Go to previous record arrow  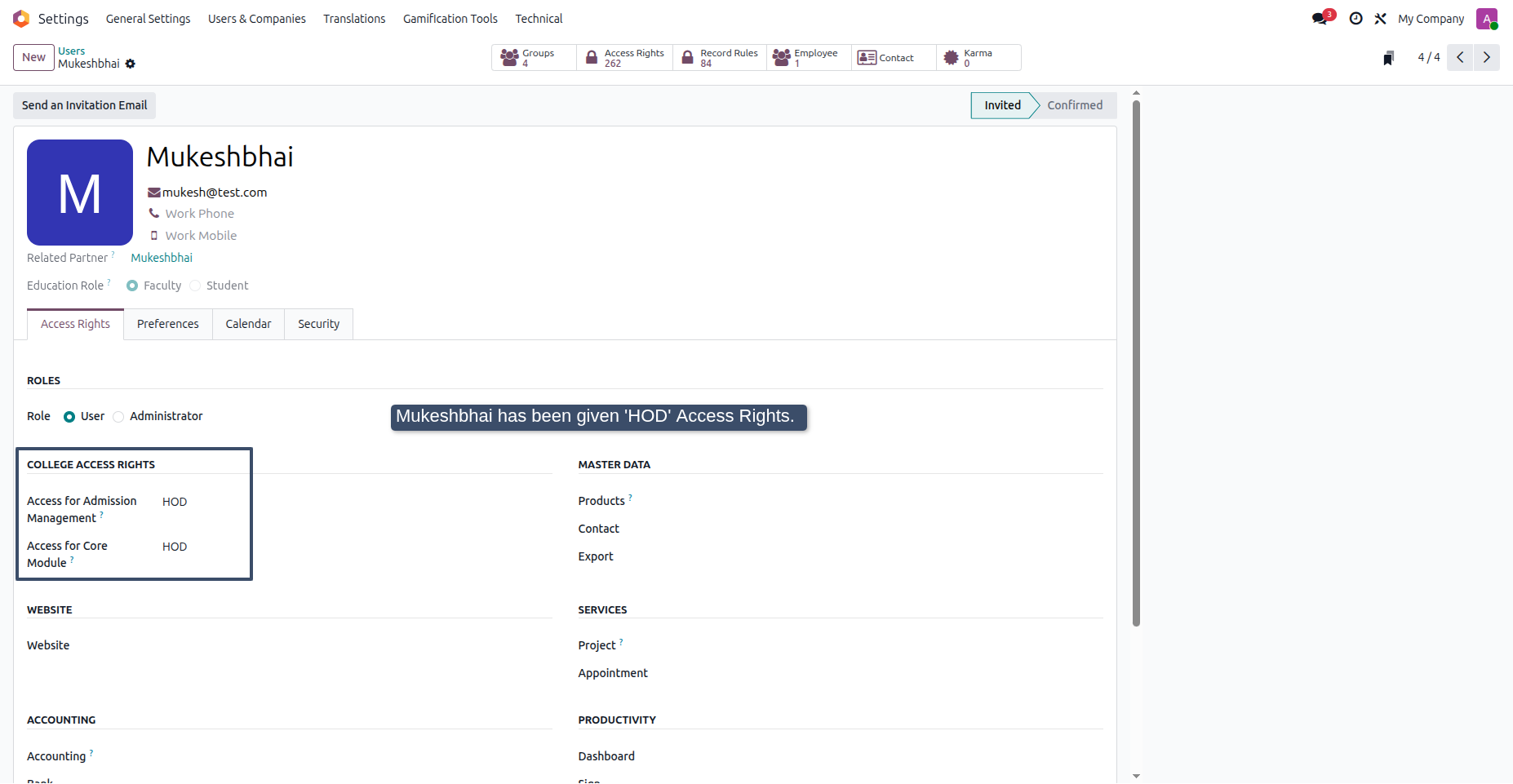tap(1460, 57)
